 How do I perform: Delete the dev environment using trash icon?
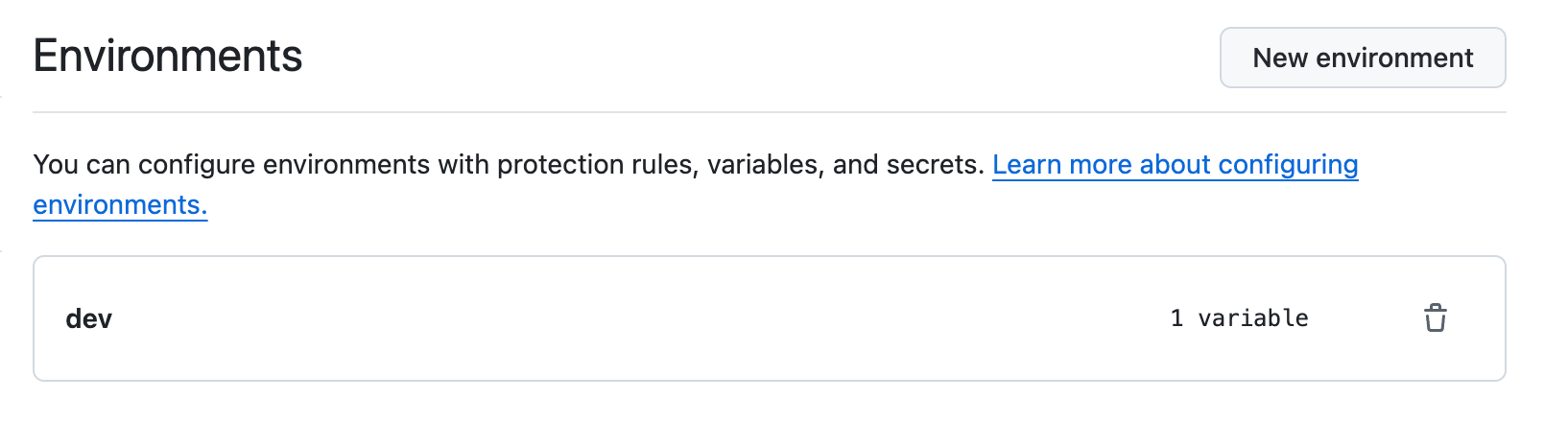[x=1435, y=317]
